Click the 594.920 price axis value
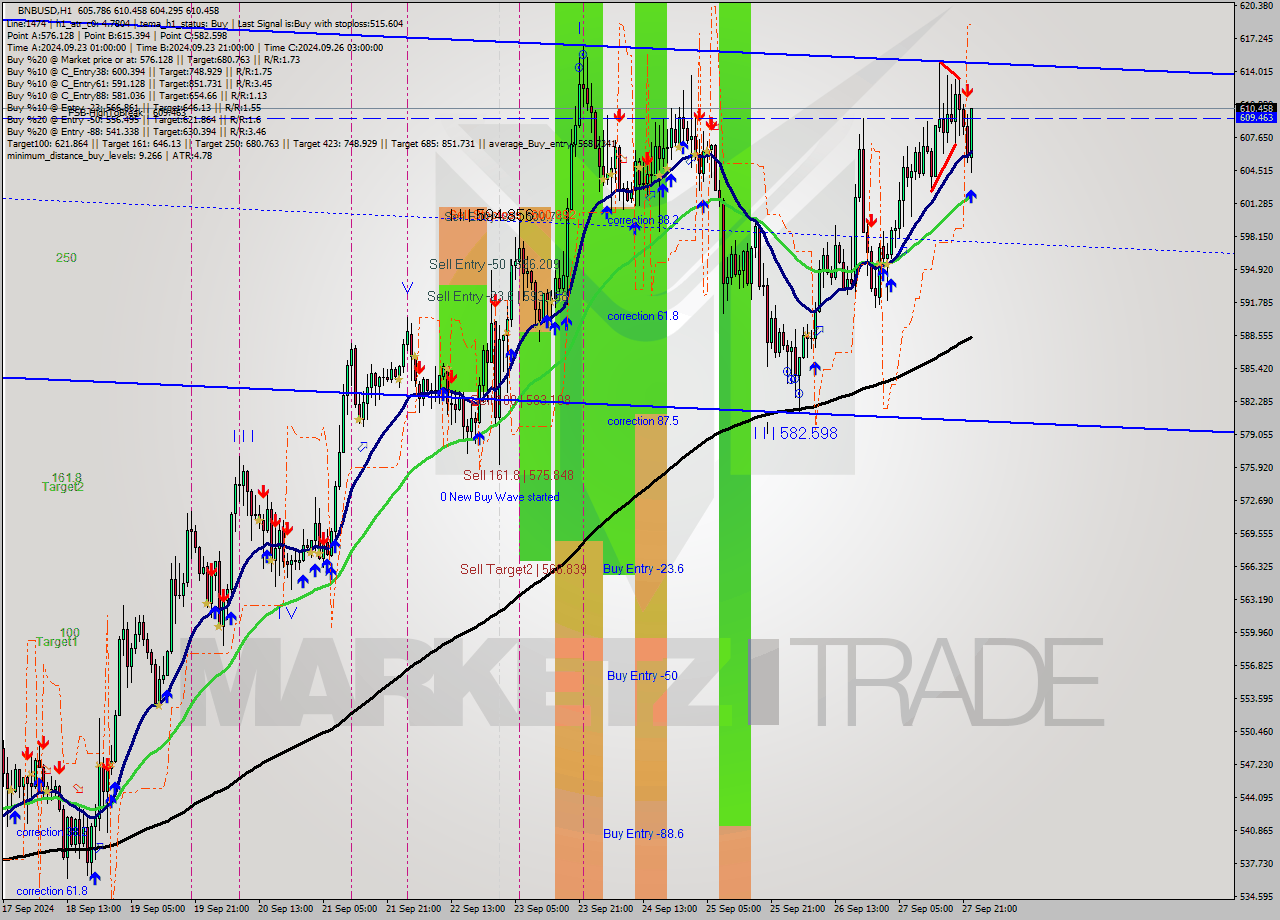Screen dimensions: 1280x920 (x=1255, y=270)
